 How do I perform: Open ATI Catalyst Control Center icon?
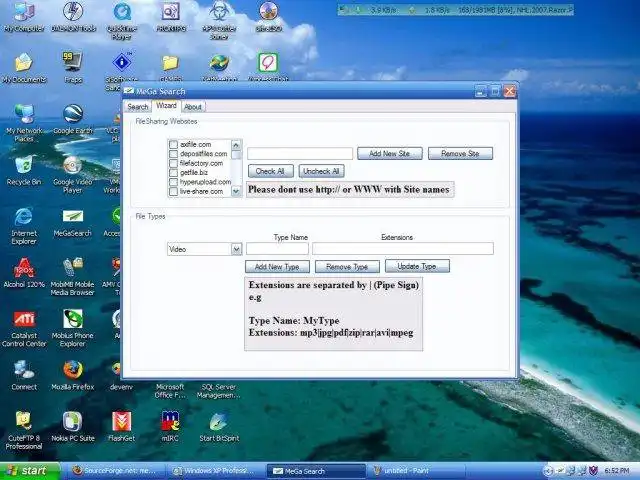[24, 329]
